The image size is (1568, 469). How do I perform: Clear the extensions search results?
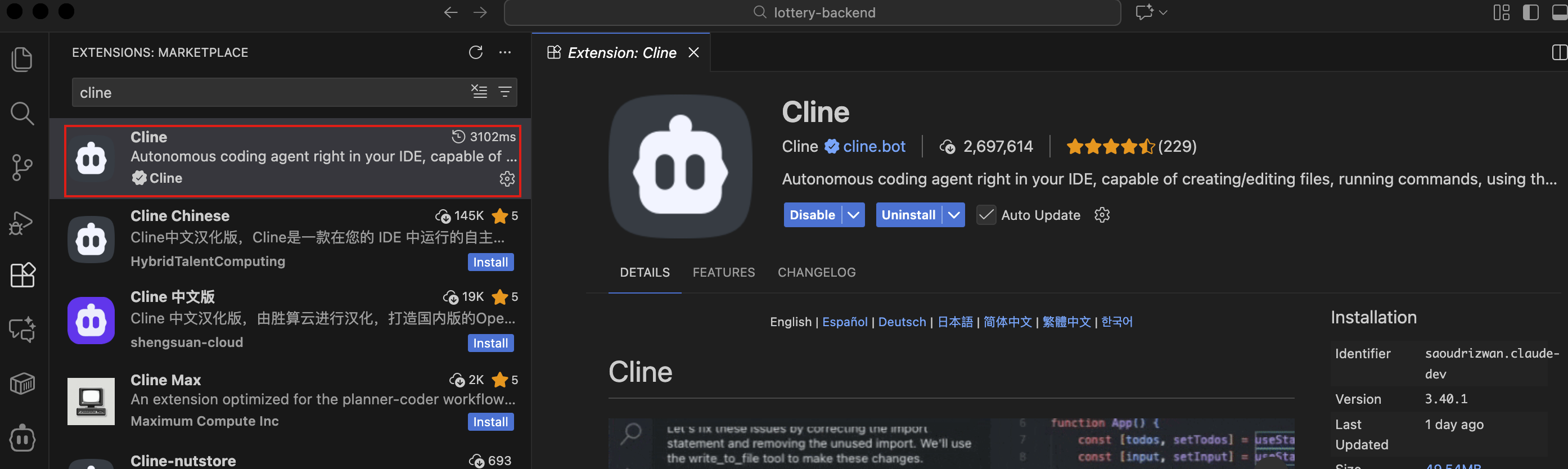(479, 92)
